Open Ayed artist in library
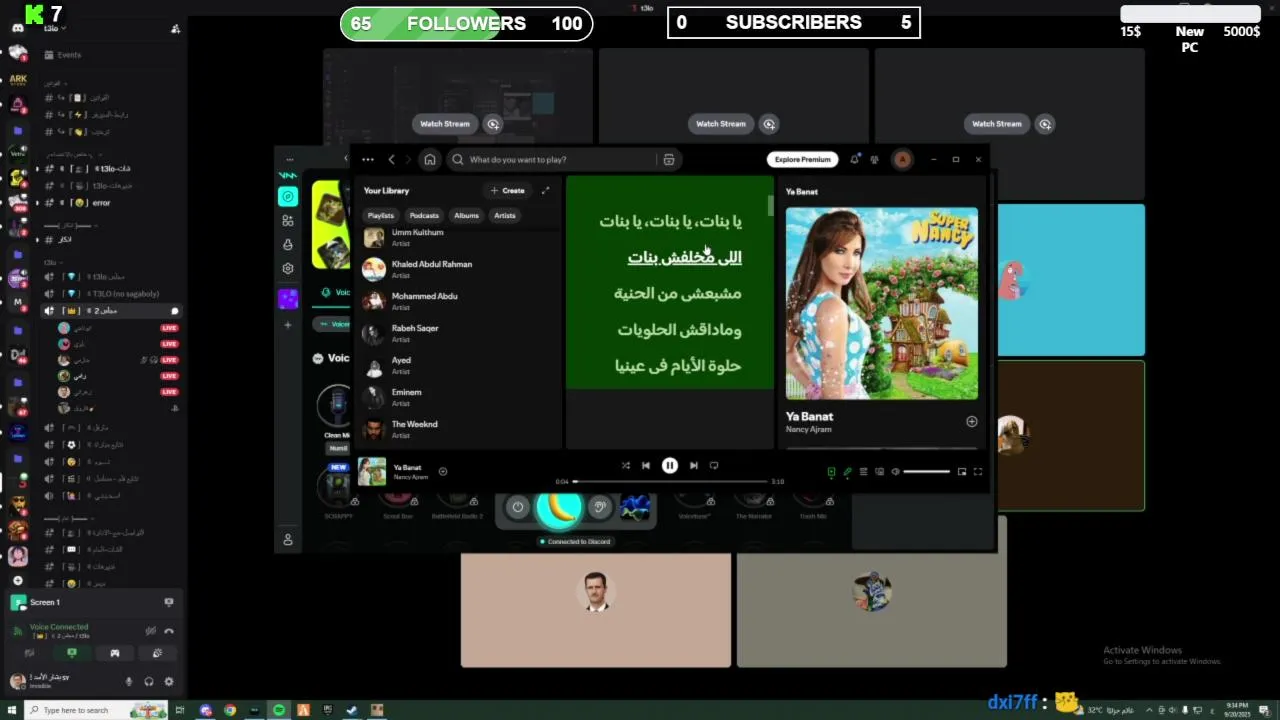The image size is (1280, 720). [458, 365]
